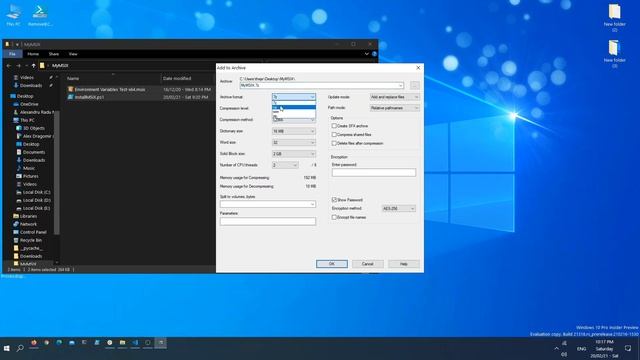The image size is (640, 360).
Task: Enable Delete files after compression
Action: point(334,144)
